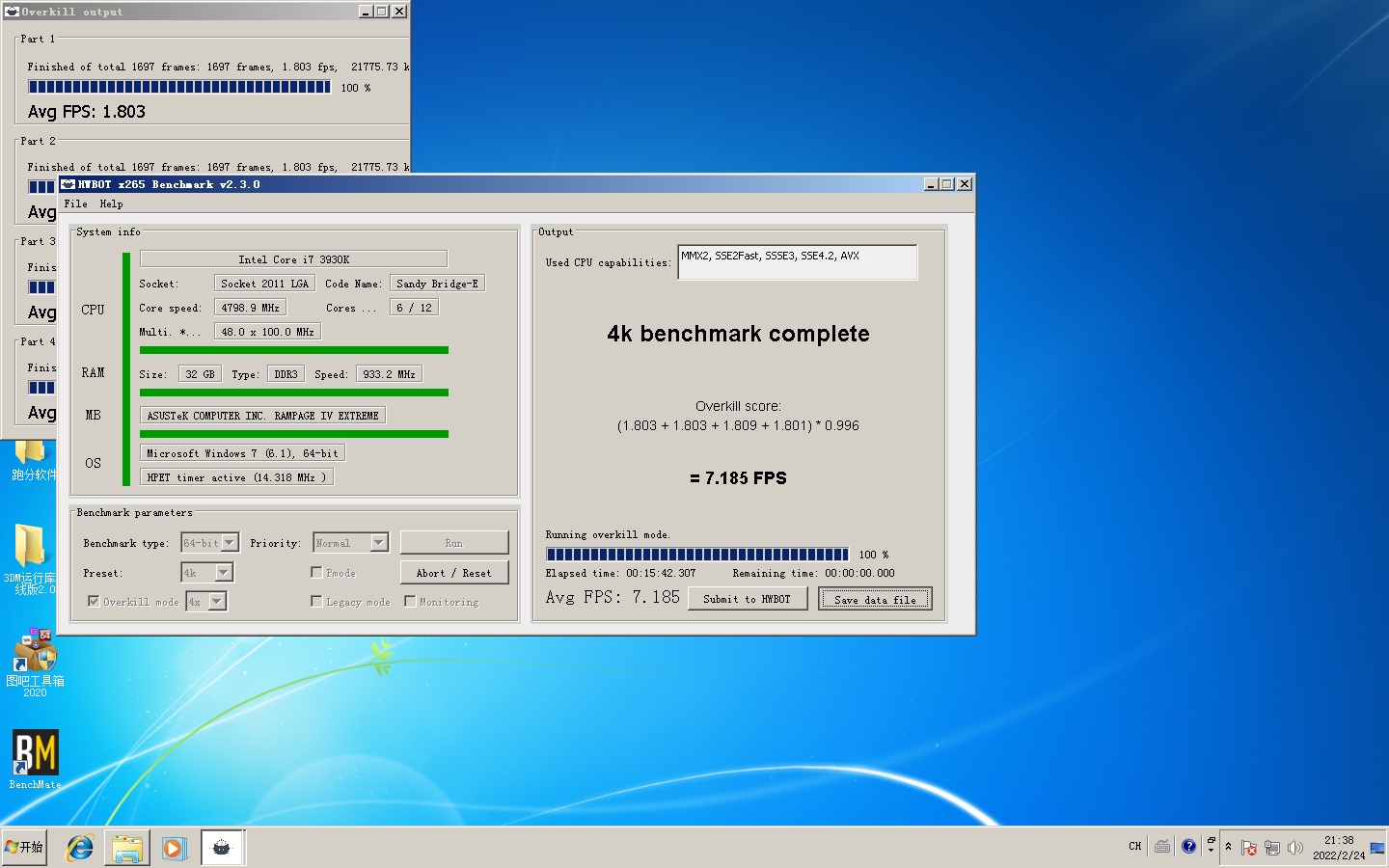Viewport: 1389px width, 868px height.
Task: Select the HWBOT x265 taskbar button
Action: click(x=222, y=848)
